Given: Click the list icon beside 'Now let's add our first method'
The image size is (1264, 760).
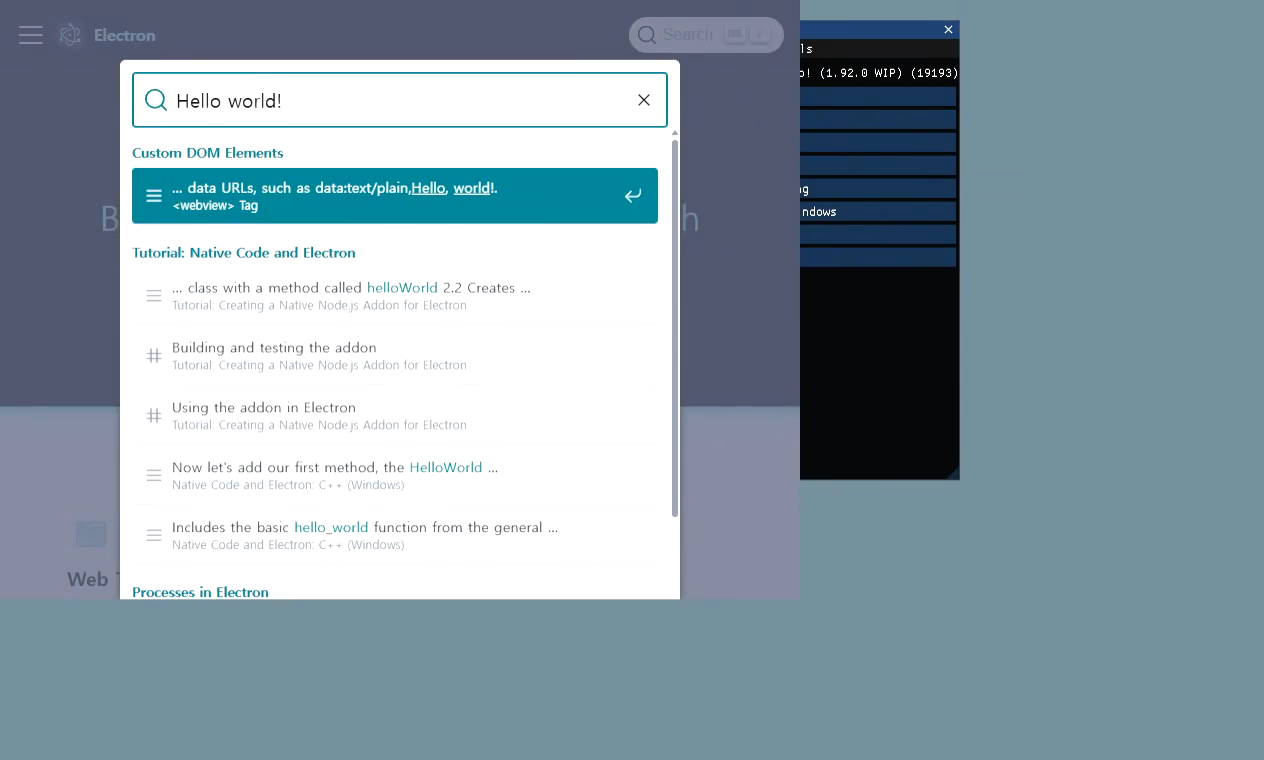Looking at the screenshot, I should coord(154,476).
